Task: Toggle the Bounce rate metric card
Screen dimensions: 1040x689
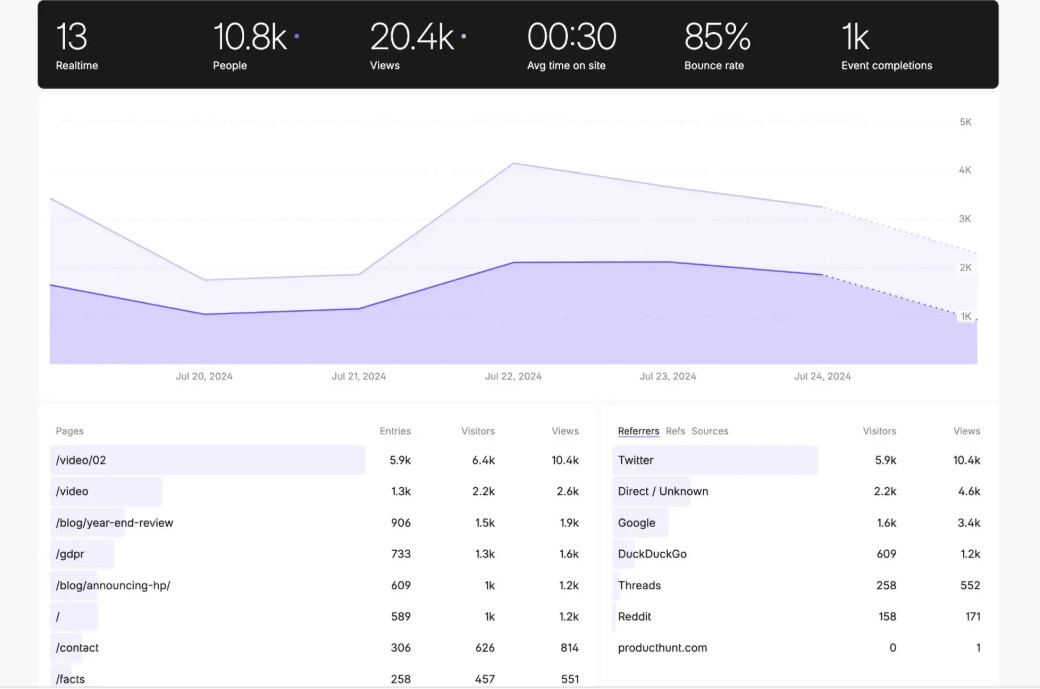Action: [x=717, y=45]
